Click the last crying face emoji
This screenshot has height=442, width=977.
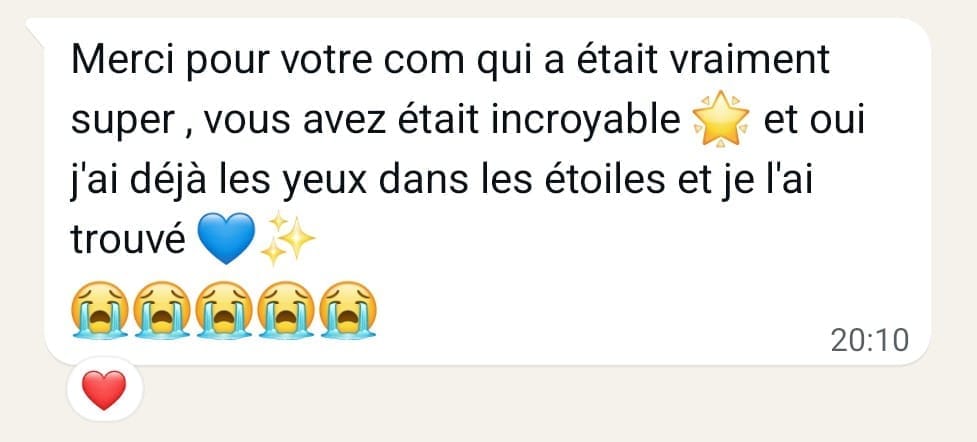(x=348, y=310)
